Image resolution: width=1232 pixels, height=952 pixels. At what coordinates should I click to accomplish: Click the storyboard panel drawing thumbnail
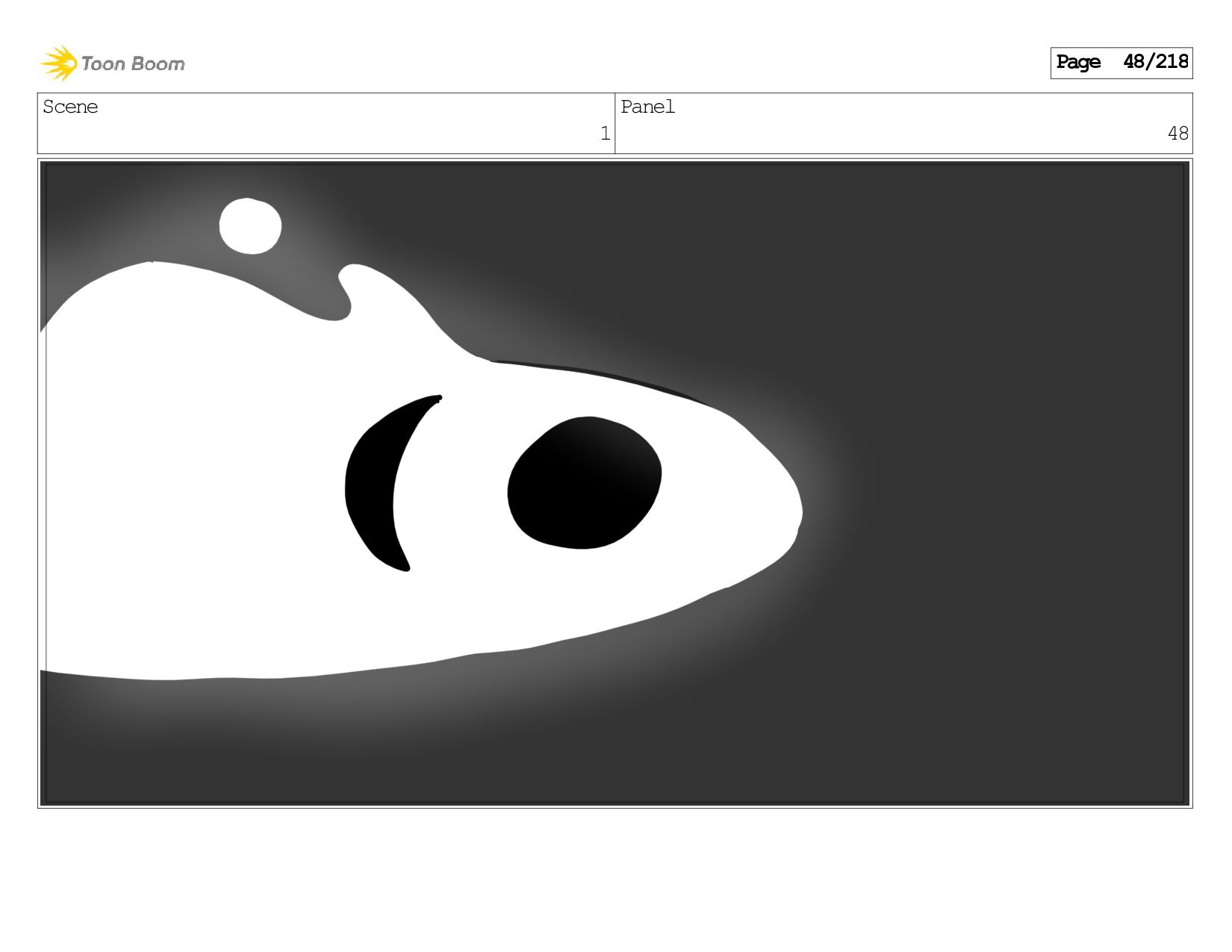pos(615,483)
